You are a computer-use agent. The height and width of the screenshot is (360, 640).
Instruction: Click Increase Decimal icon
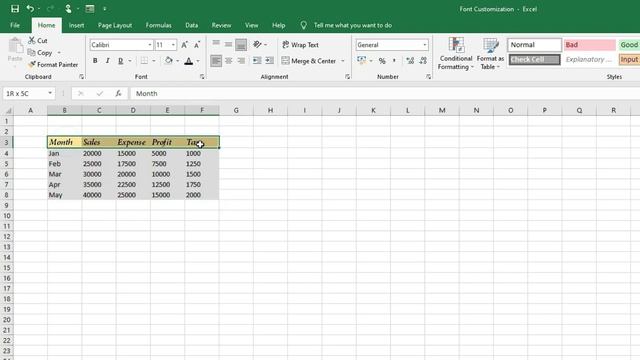pos(410,61)
